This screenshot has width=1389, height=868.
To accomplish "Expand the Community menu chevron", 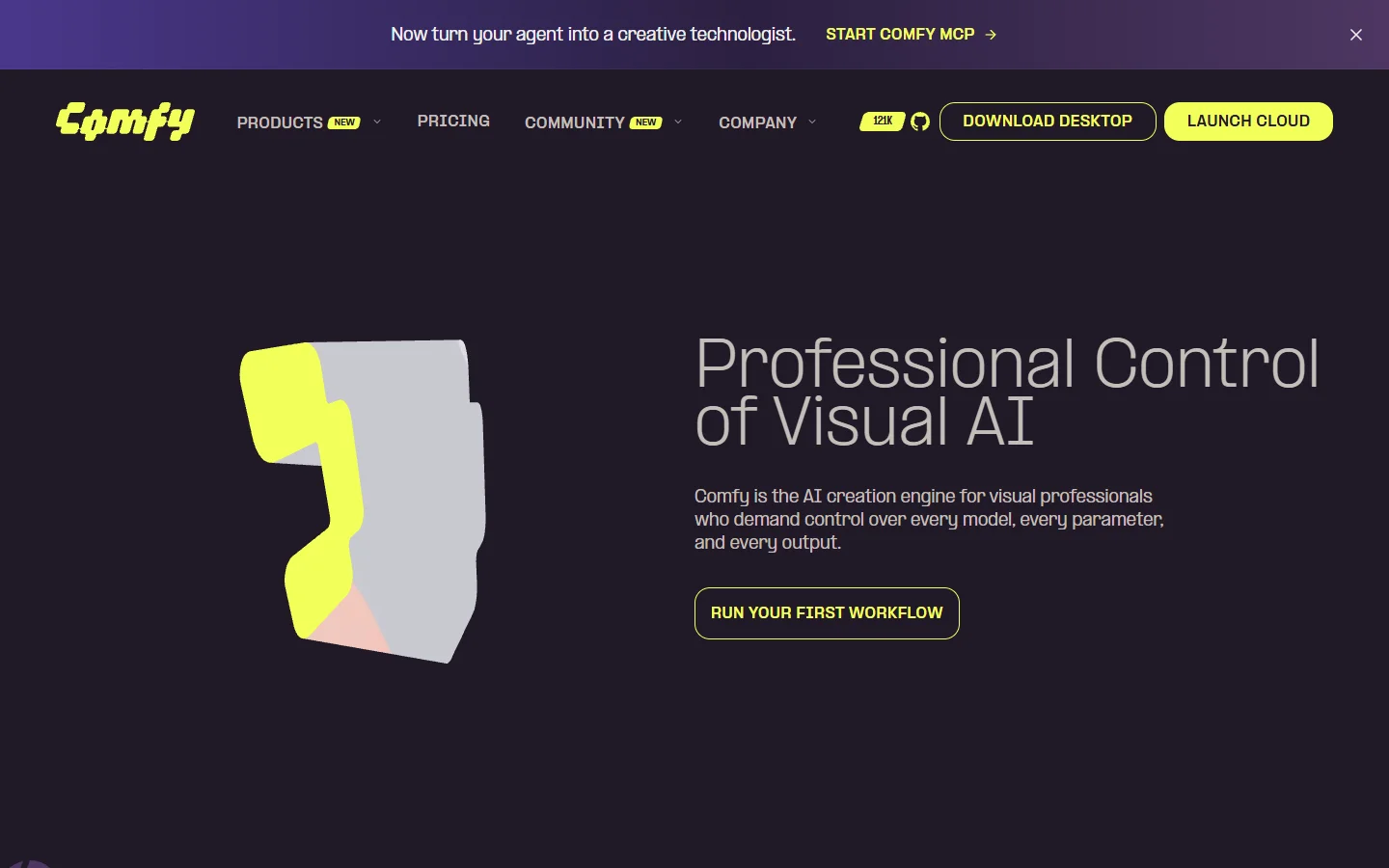I will click(x=678, y=122).
